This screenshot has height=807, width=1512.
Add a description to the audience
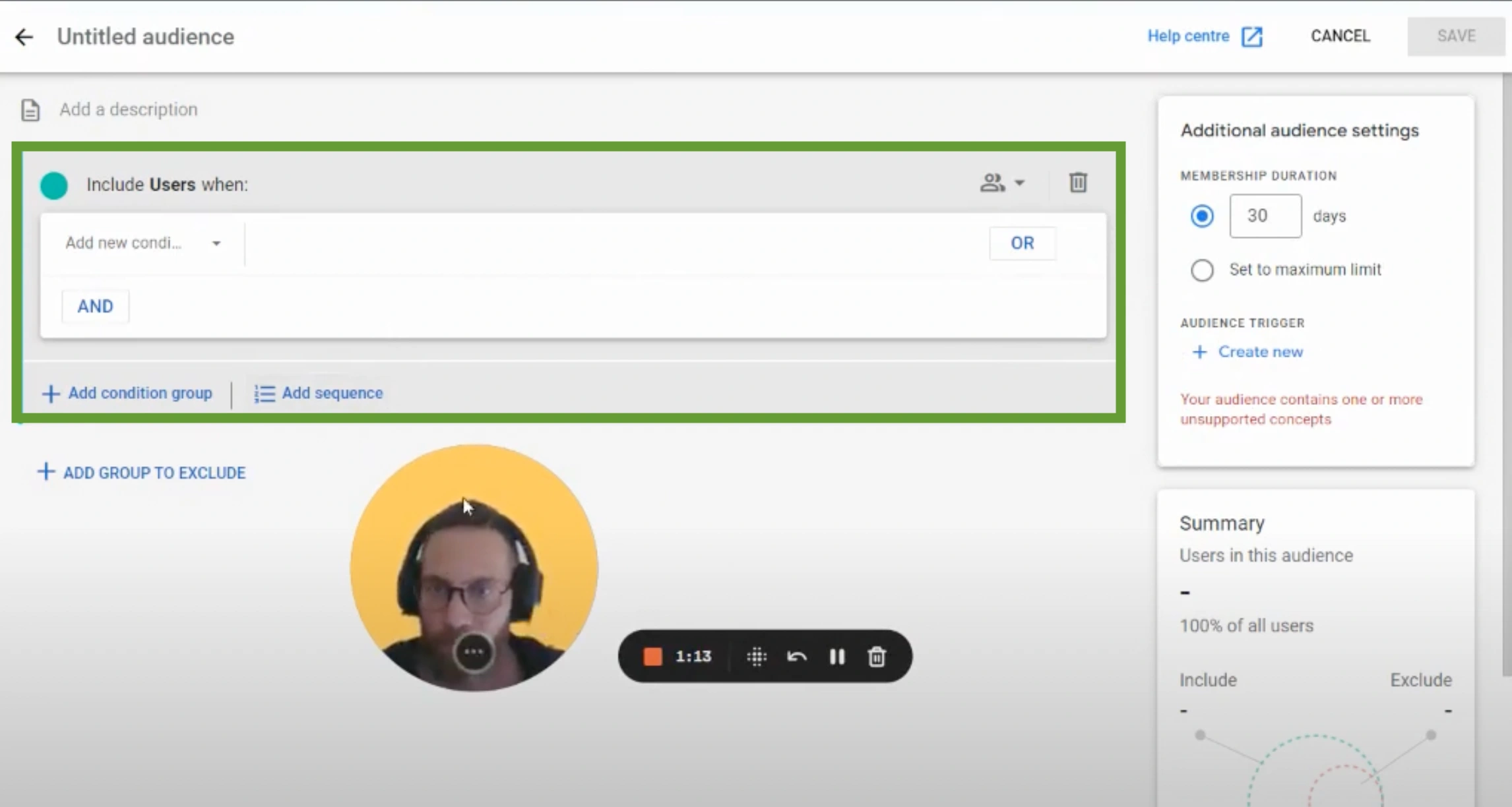(x=129, y=109)
